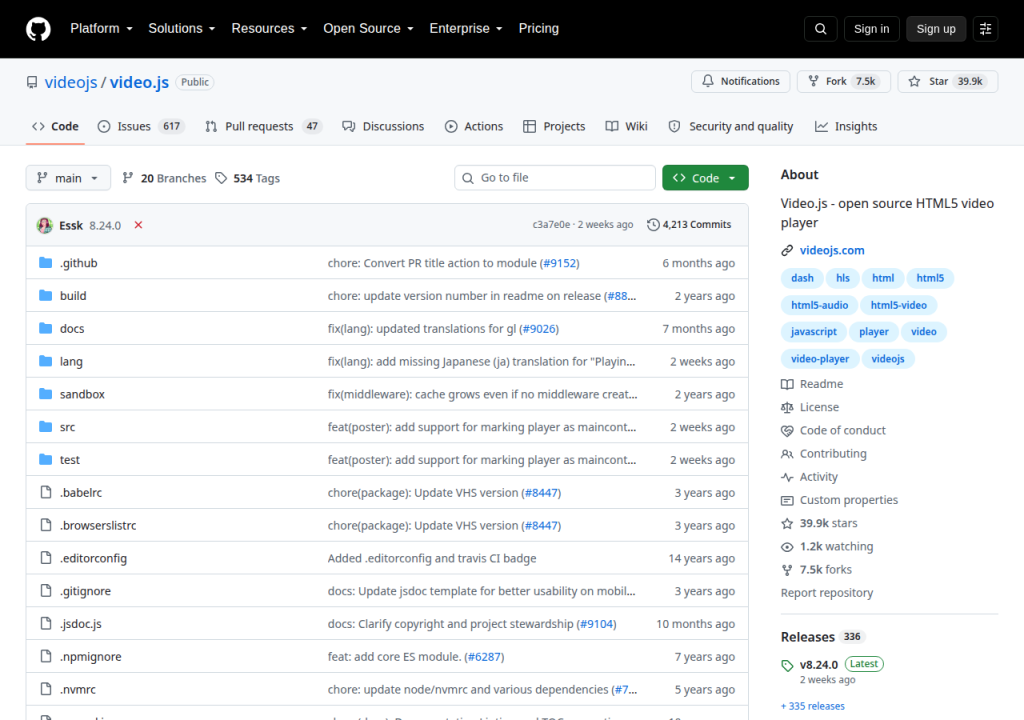Viewport: 1024px width, 720px height.
Task: Click the Report repository link
Action: click(827, 593)
